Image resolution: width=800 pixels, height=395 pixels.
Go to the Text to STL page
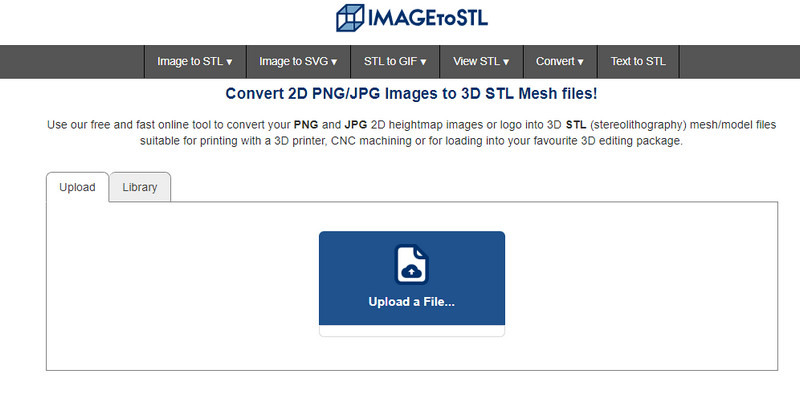click(x=638, y=62)
